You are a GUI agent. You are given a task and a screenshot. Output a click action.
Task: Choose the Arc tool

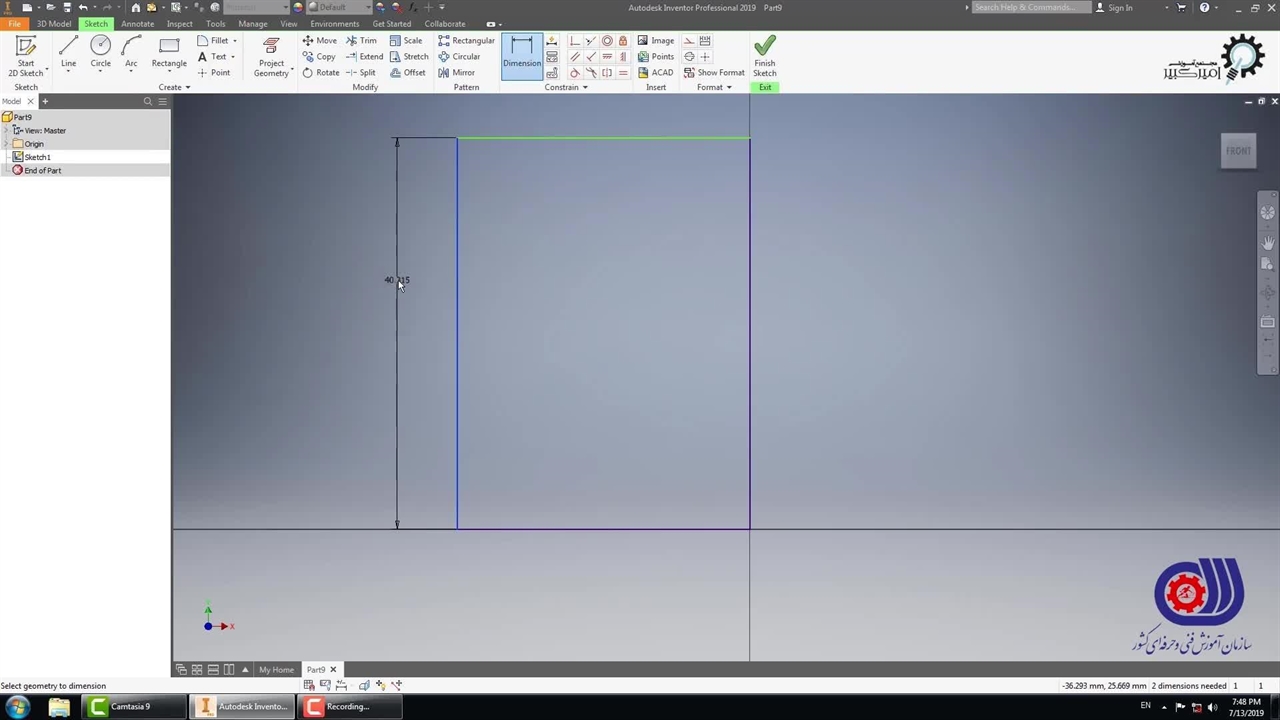[x=131, y=52]
